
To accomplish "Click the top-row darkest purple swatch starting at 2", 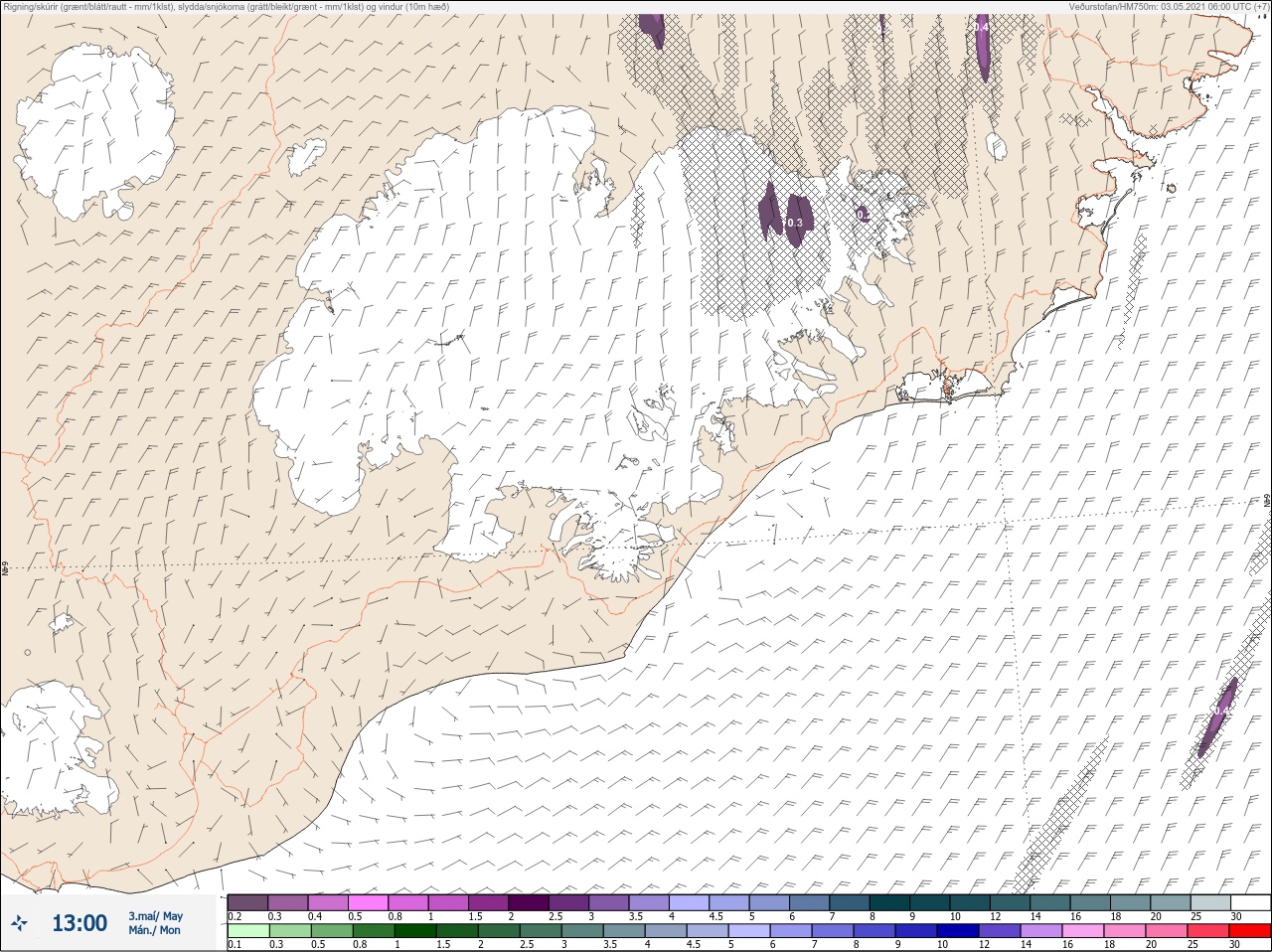I will point(529,902).
